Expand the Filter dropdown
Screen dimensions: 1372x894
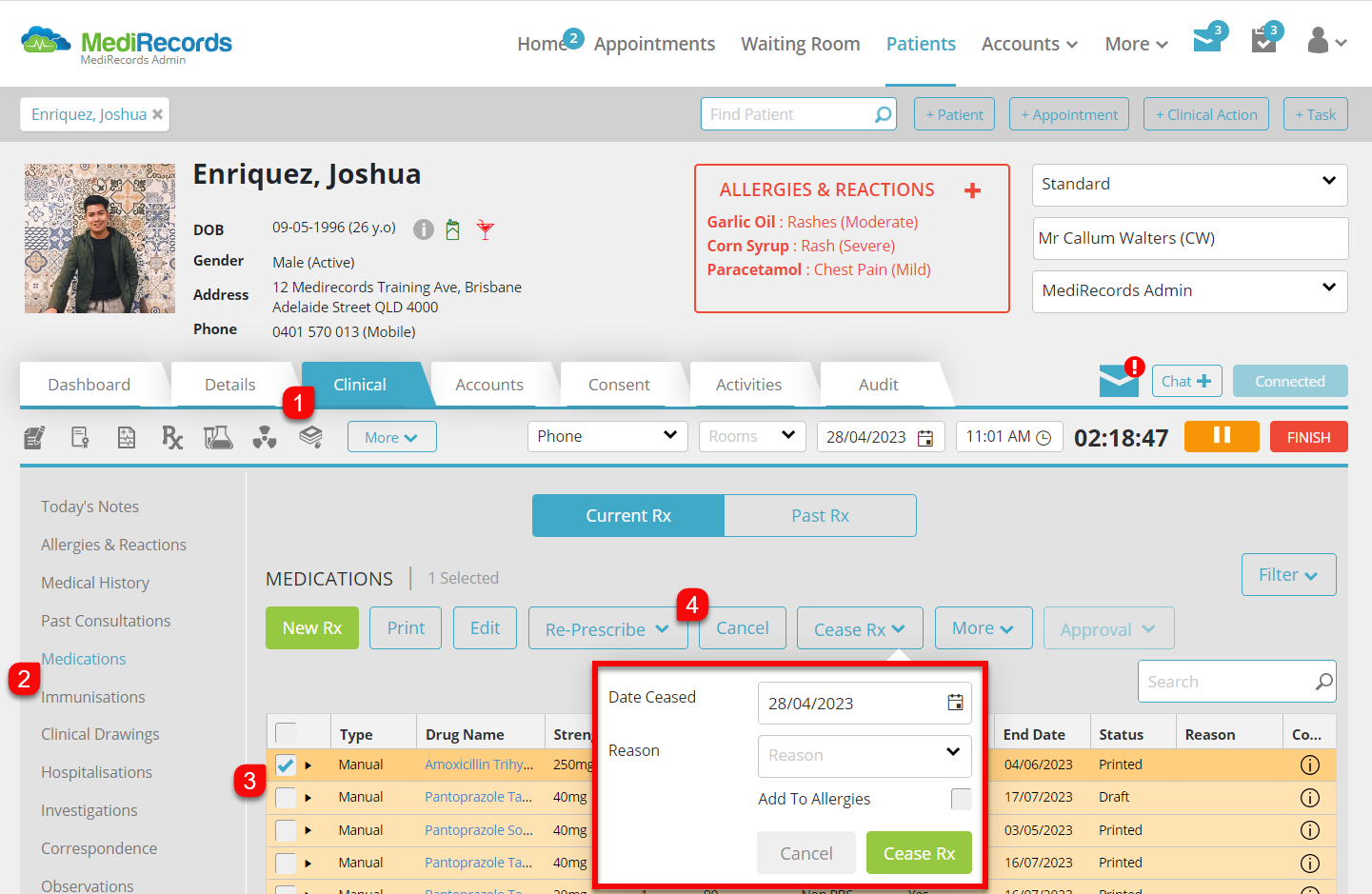[x=1288, y=575]
